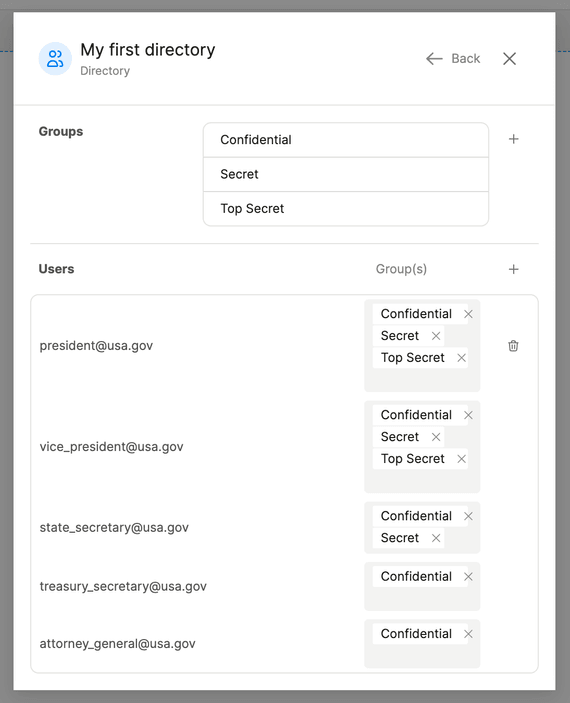This screenshot has width=570, height=703.
Task: Remove Secret tag from vice_president@usa.gov
Action: [436, 437]
